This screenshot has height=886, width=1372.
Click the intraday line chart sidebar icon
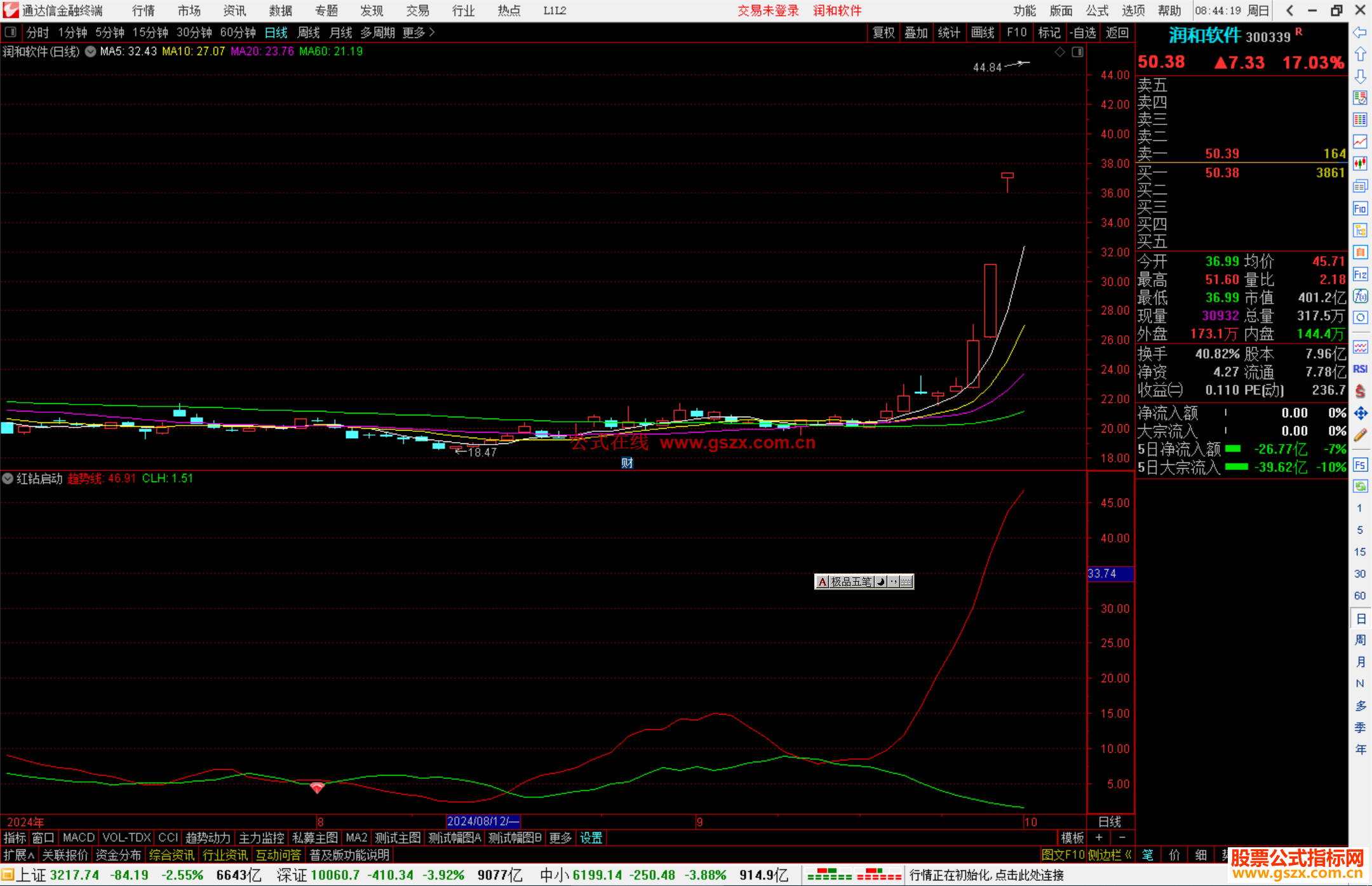click(1360, 142)
